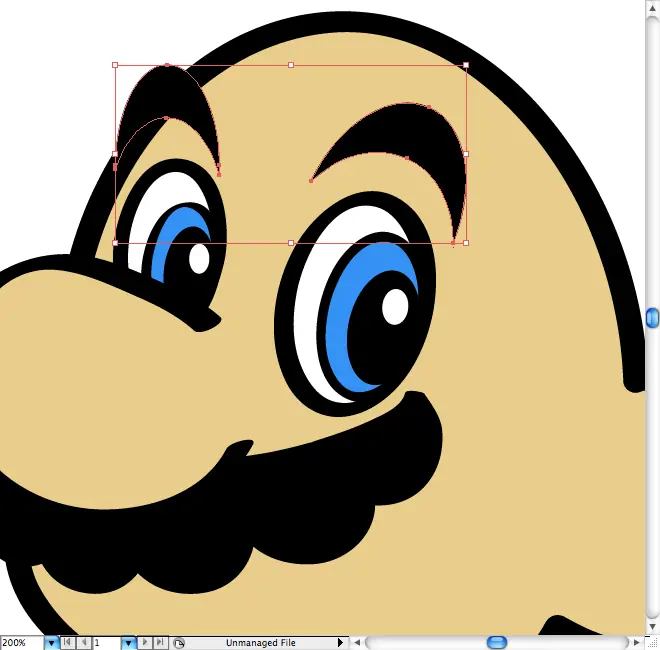Click the bottom-left bounding box handle
This screenshot has height=650, width=660.
tap(115, 243)
